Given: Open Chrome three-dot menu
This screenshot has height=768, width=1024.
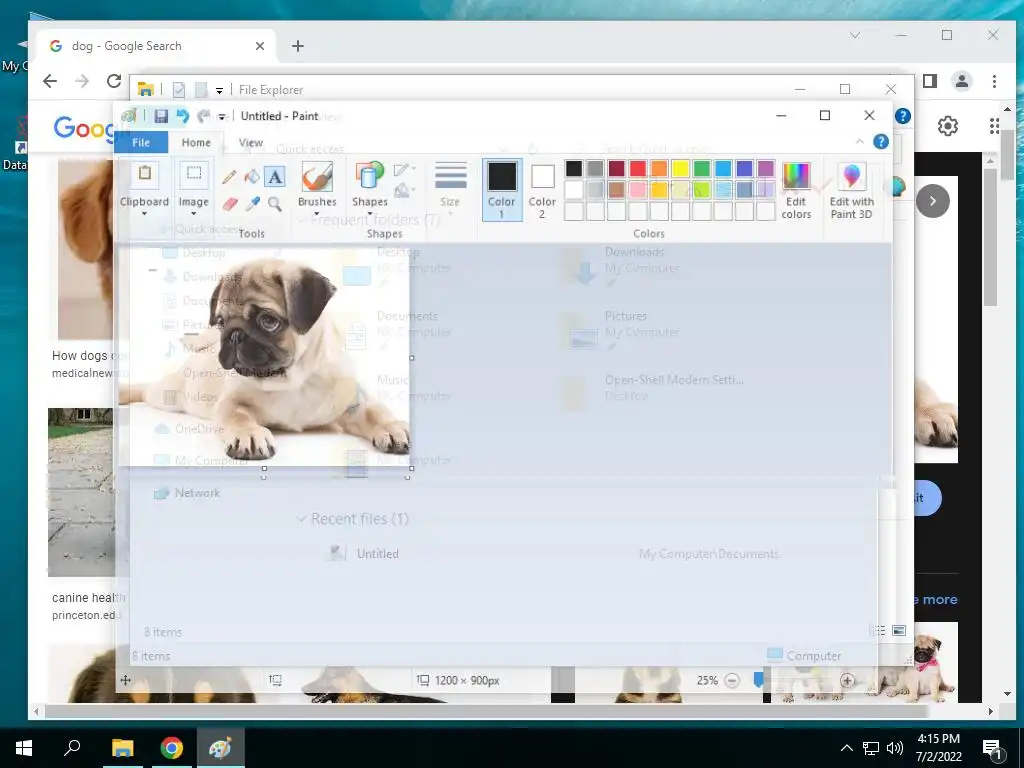Looking at the screenshot, I should (x=994, y=81).
